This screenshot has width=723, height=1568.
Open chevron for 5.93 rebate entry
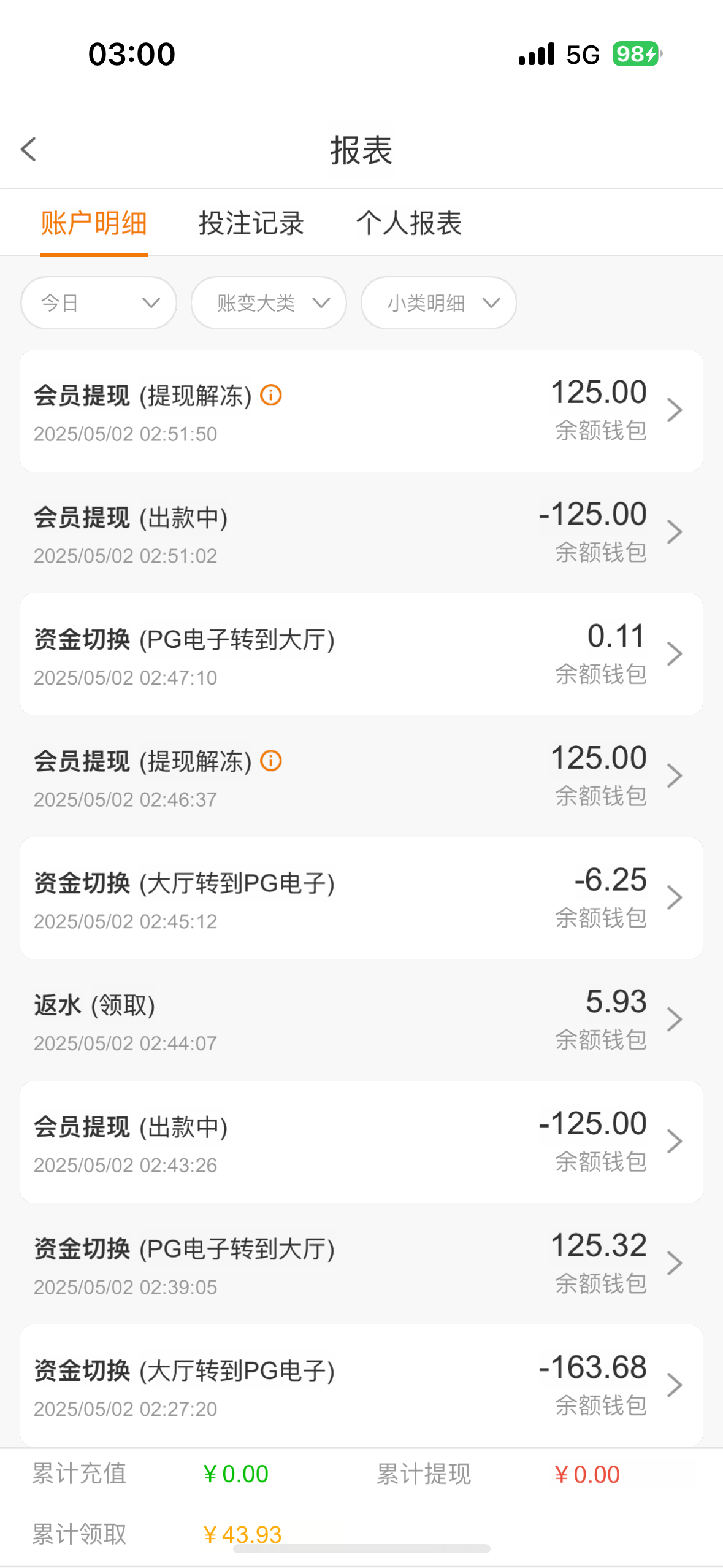click(x=674, y=1020)
